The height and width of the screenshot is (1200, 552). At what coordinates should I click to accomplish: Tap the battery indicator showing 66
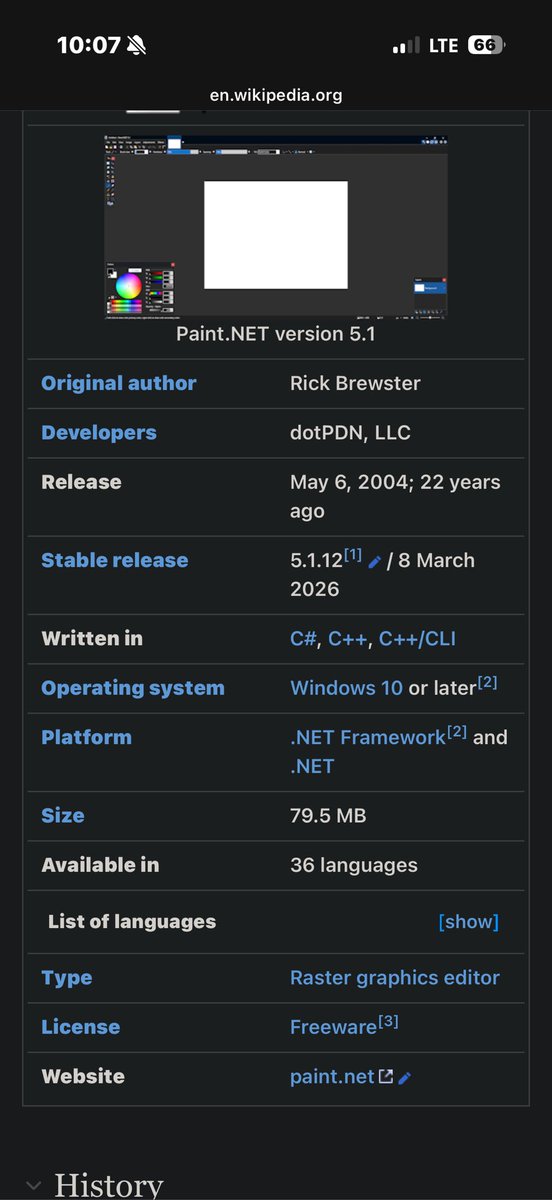tap(487, 45)
